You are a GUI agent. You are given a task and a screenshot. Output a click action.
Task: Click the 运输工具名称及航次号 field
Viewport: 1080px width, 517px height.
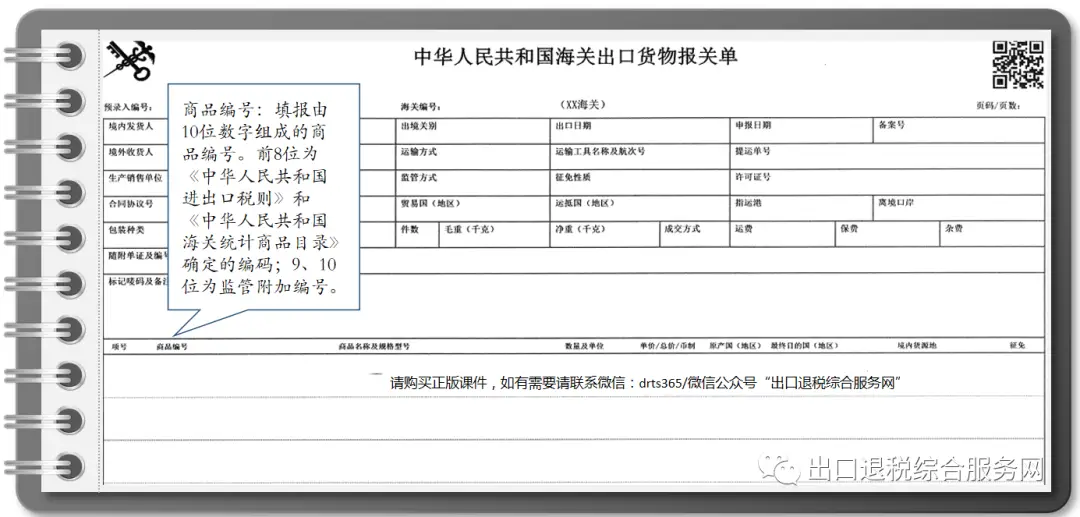click(640, 156)
